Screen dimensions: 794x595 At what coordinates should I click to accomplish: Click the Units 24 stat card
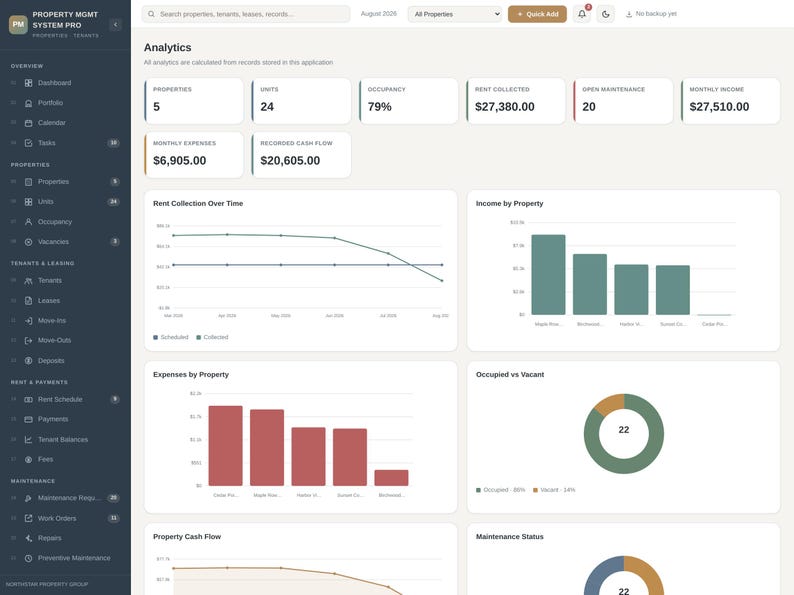(301, 101)
